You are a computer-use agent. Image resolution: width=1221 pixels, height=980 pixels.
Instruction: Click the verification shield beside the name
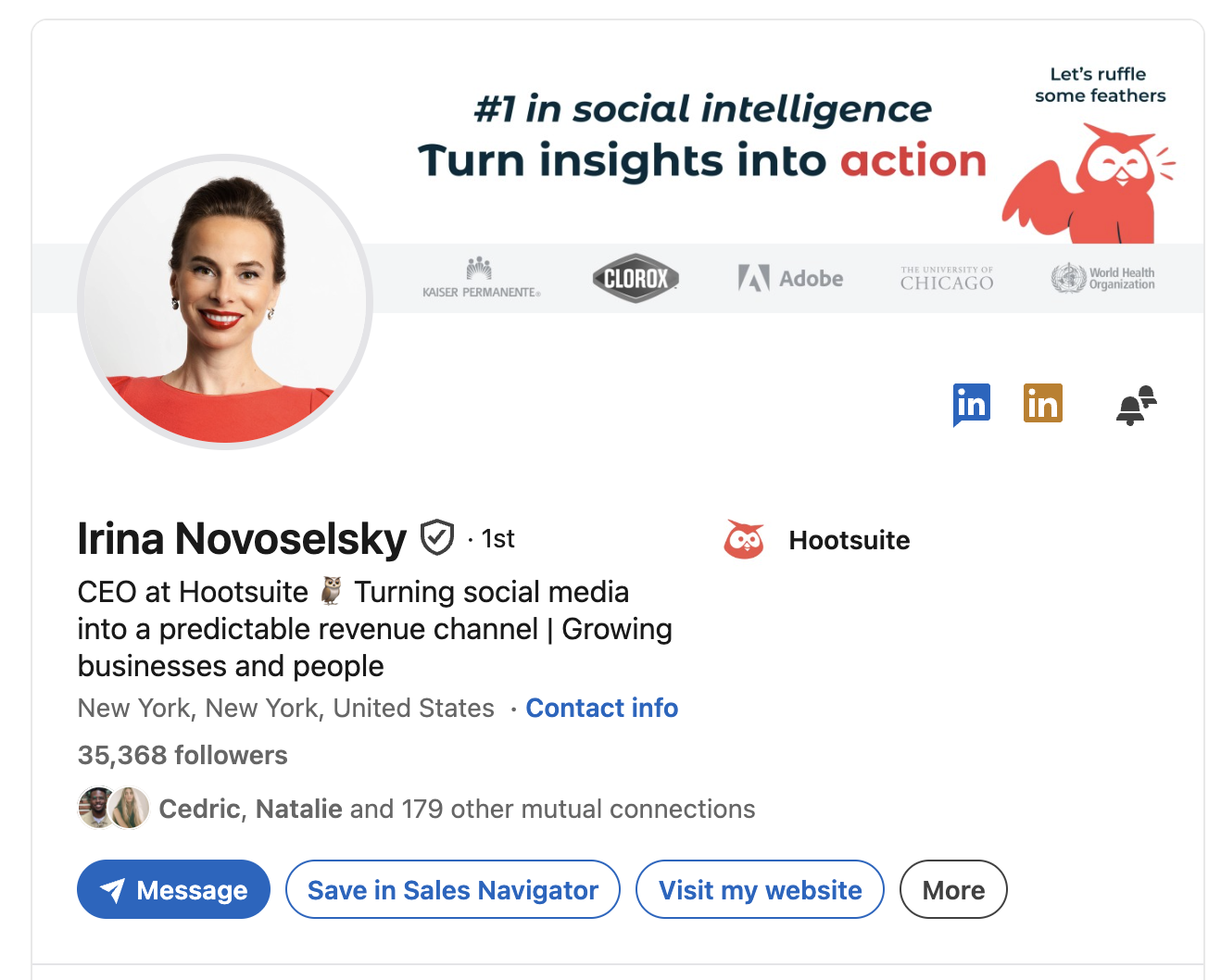point(437,537)
